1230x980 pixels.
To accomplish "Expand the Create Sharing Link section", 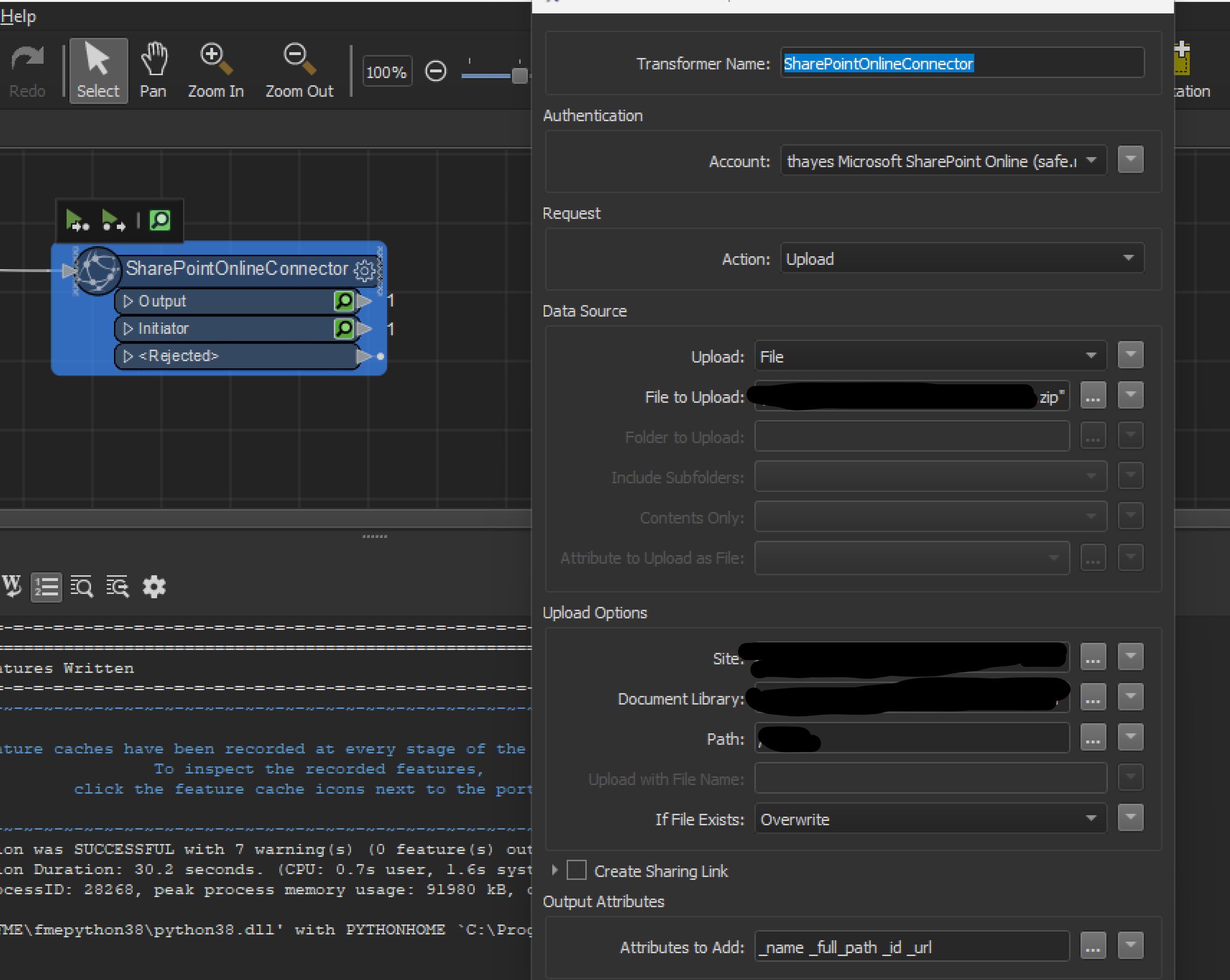I will [554, 870].
